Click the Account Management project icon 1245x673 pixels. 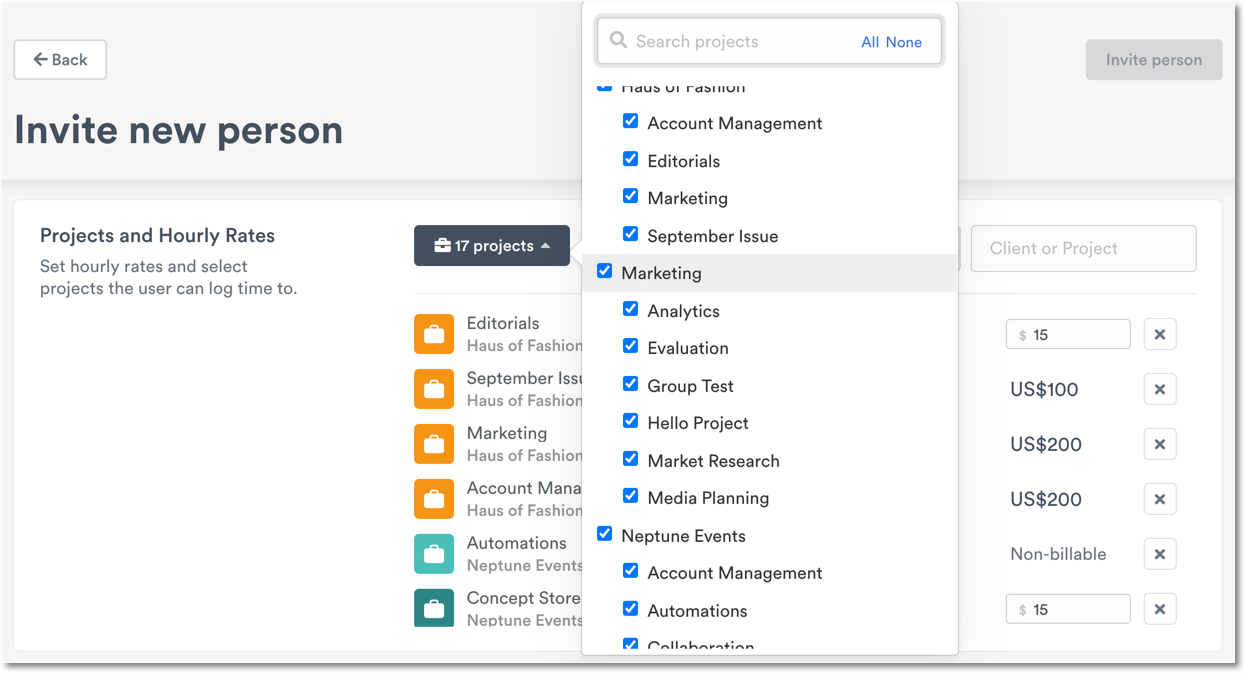pyautogui.click(x=434, y=499)
